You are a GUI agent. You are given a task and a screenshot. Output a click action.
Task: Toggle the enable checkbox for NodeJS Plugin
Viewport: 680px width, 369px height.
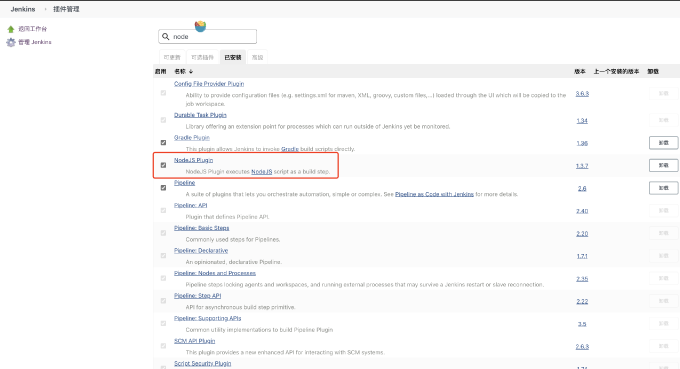[x=163, y=165]
